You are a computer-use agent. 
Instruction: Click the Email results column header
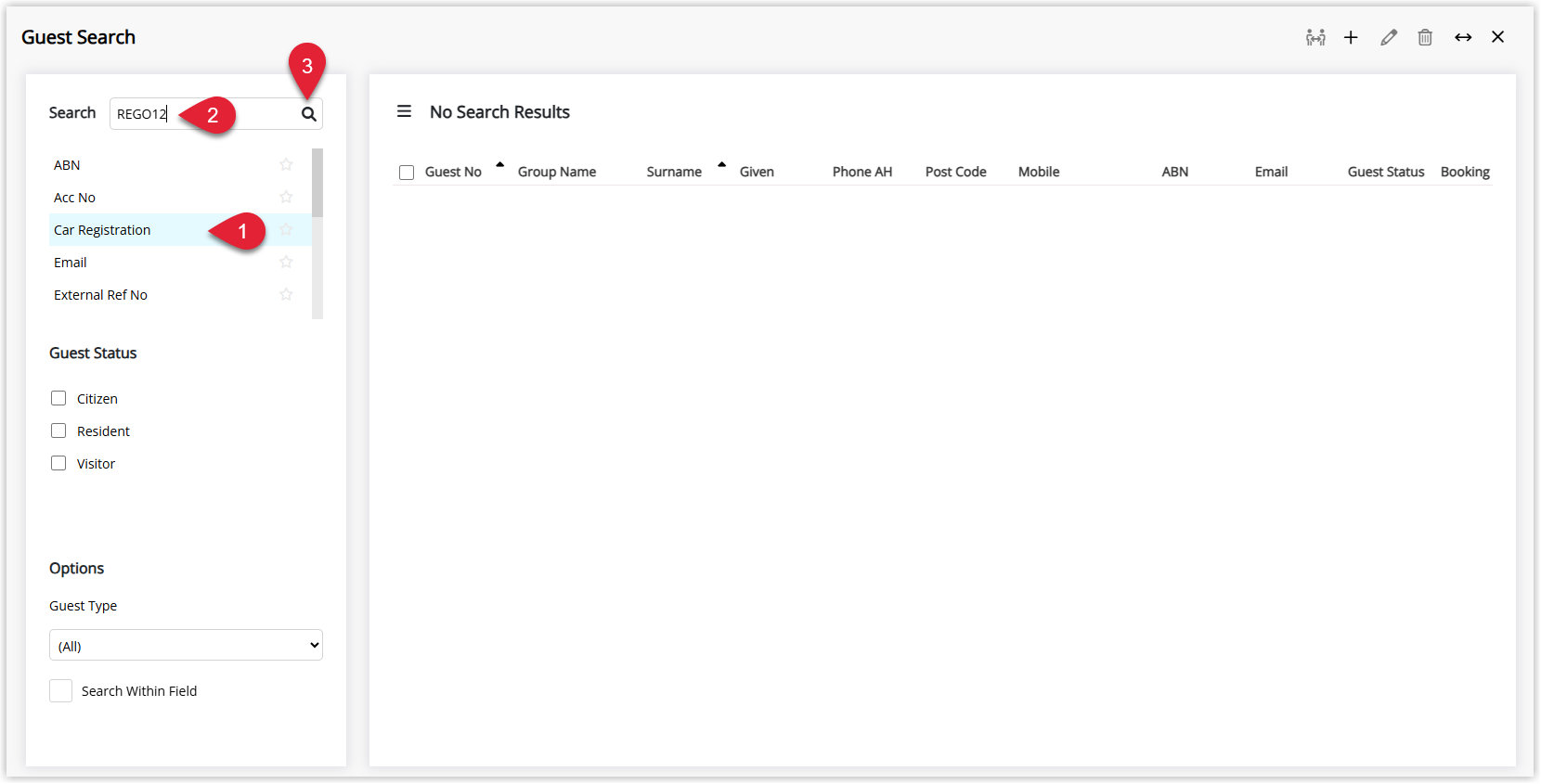tap(1272, 172)
